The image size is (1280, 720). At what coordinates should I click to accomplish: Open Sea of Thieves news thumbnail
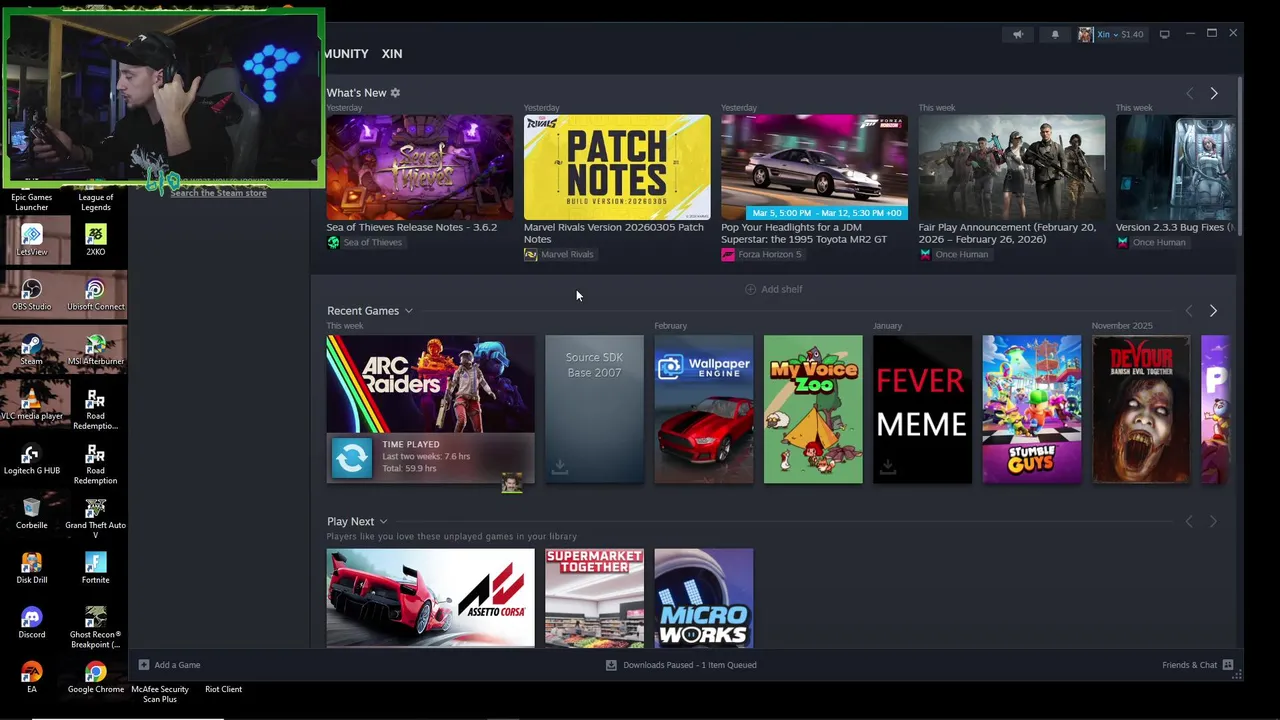click(x=419, y=167)
